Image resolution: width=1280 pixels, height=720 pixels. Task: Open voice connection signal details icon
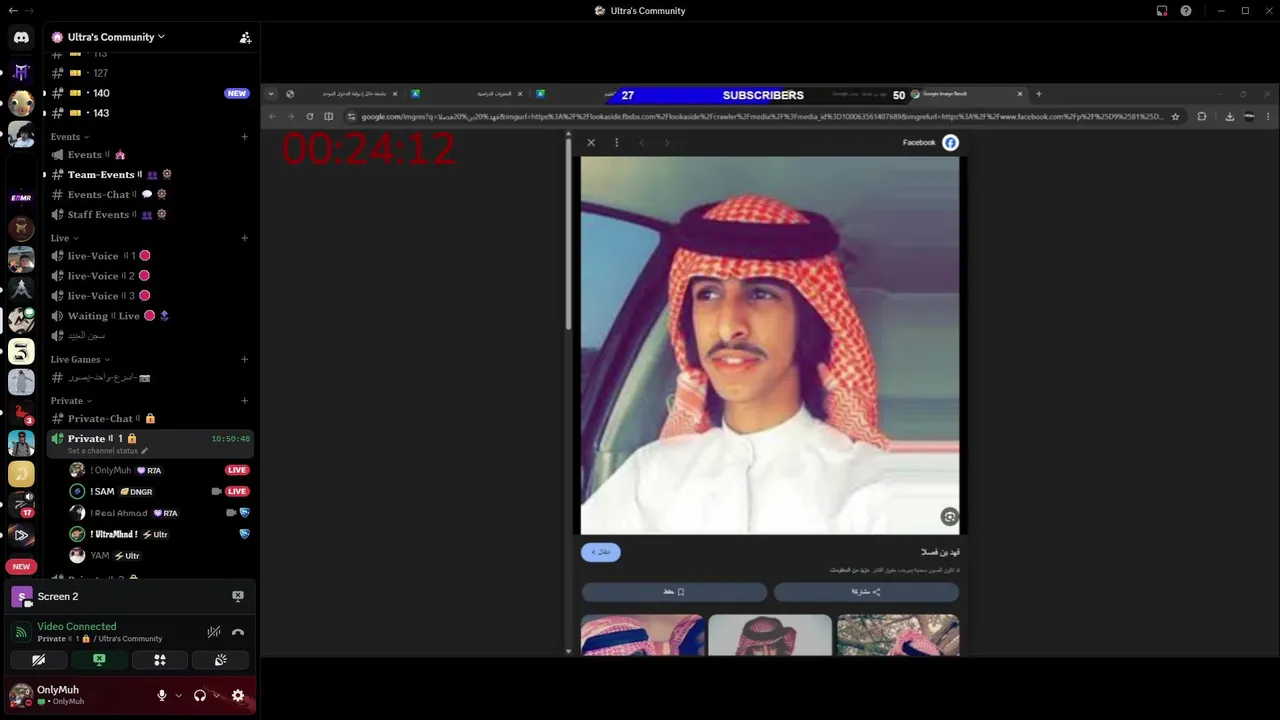pos(21,633)
